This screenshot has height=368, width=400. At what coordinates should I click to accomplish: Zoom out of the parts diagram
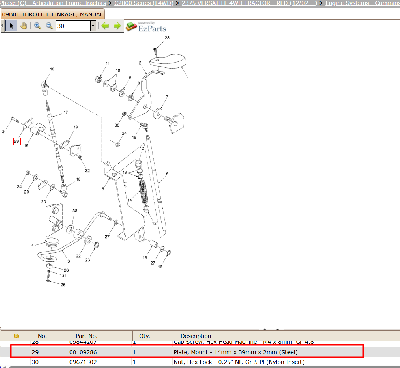click(x=49, y=26)
